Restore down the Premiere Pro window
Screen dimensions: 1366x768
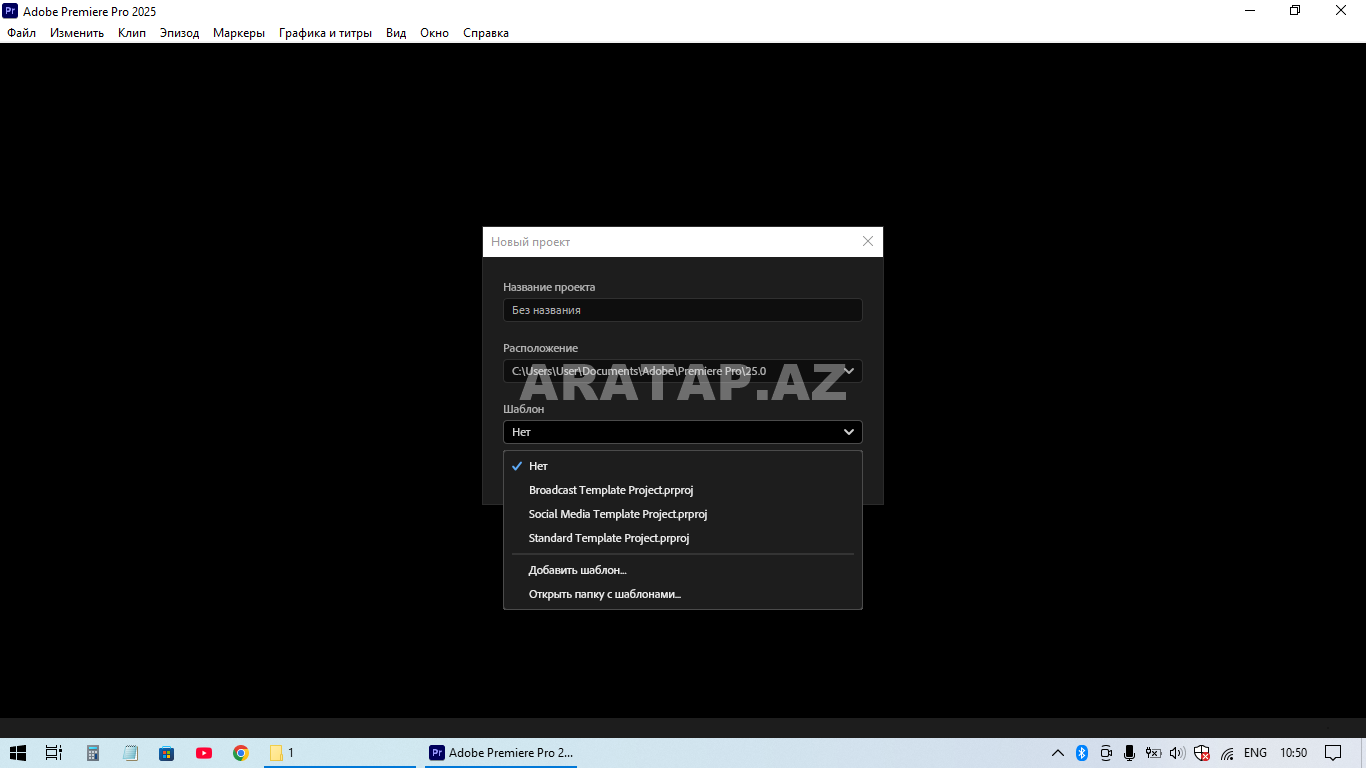[x=1295, y=11]
